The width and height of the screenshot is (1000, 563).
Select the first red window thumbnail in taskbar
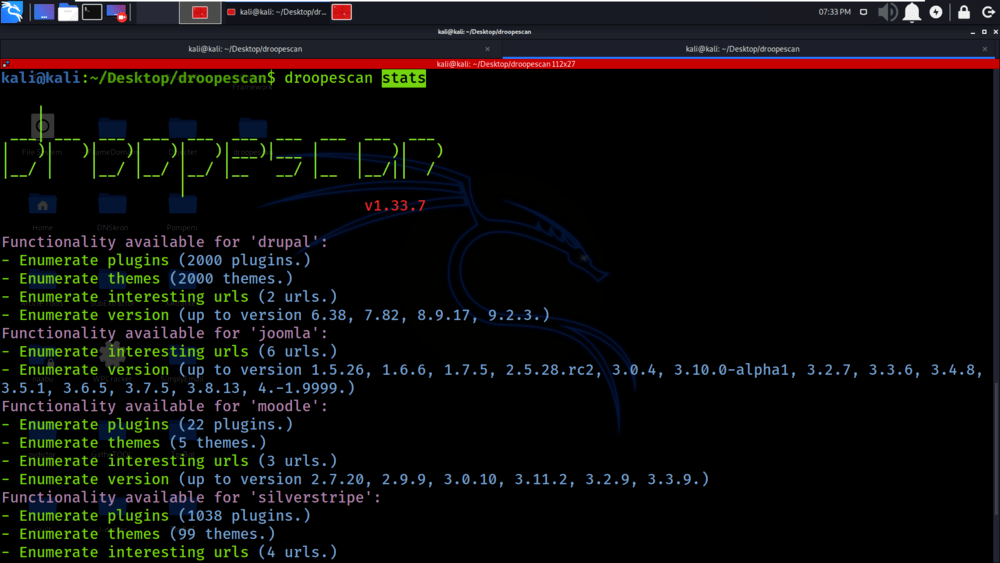click(200, 12)
